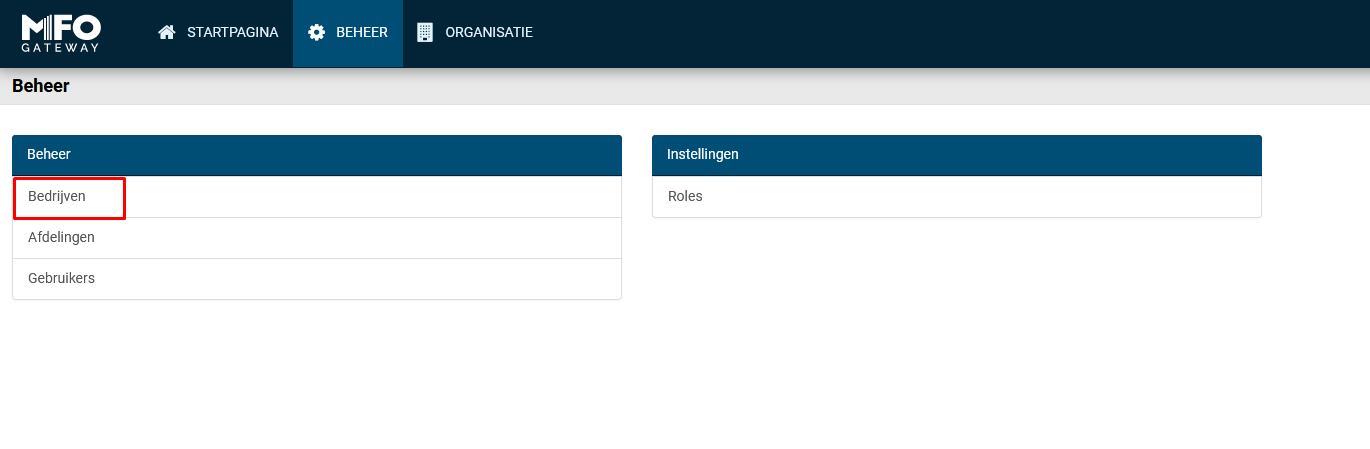
Task: Click the GATEWAY text under the MFO logo
Action: [x=60, y=47]
